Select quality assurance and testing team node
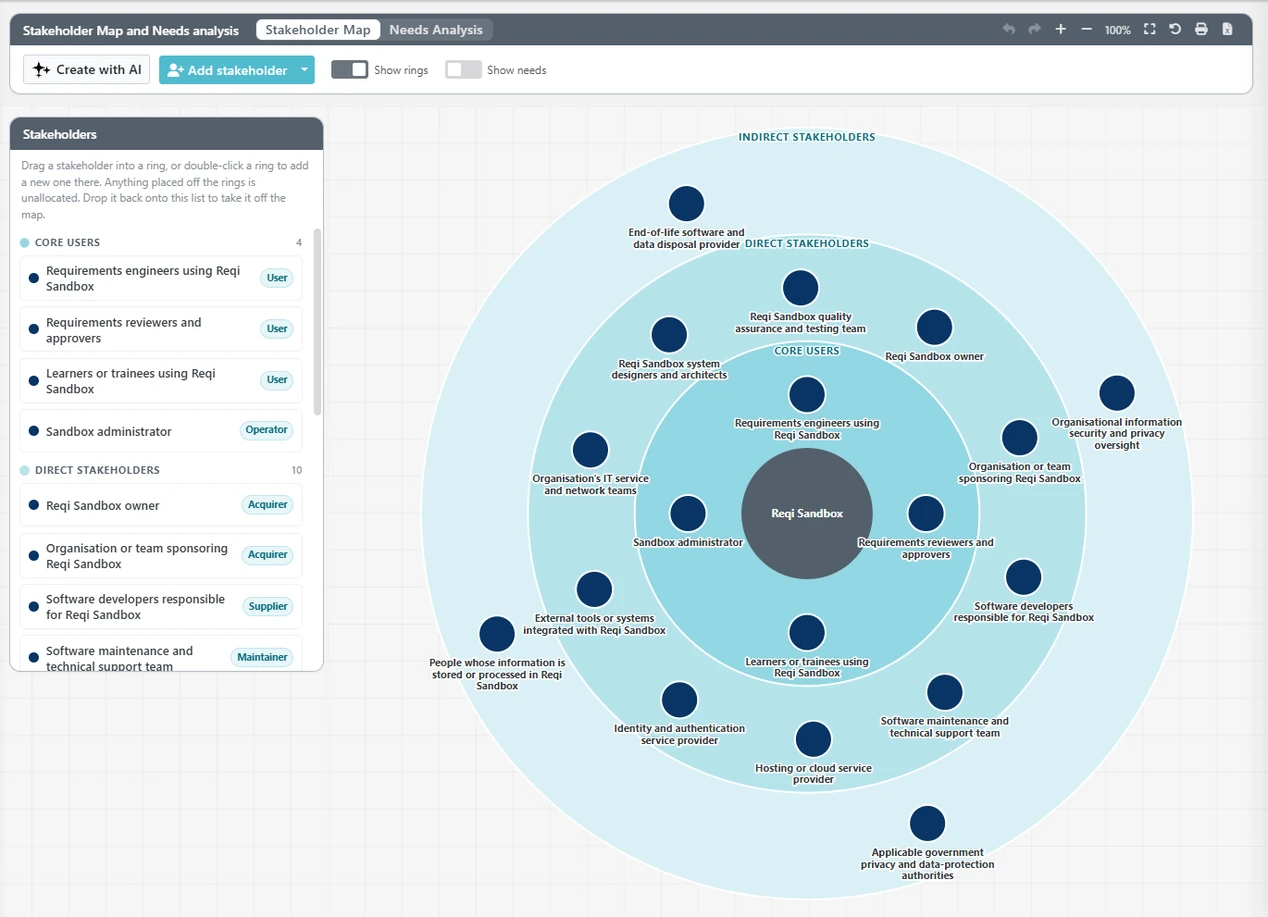Viewport: 1268px width, 917px height. click(801, 288)
